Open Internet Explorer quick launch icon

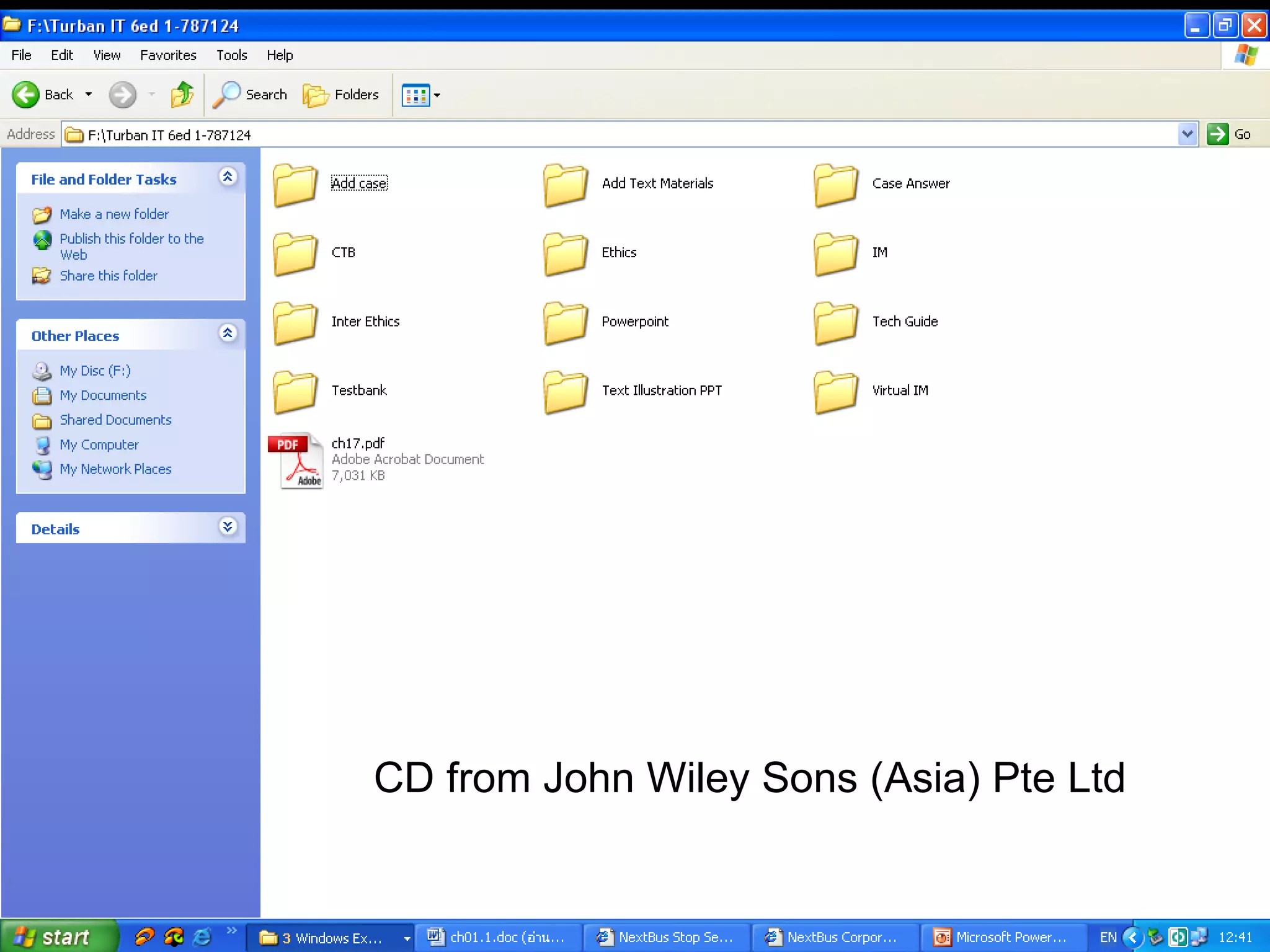(202, 937)
